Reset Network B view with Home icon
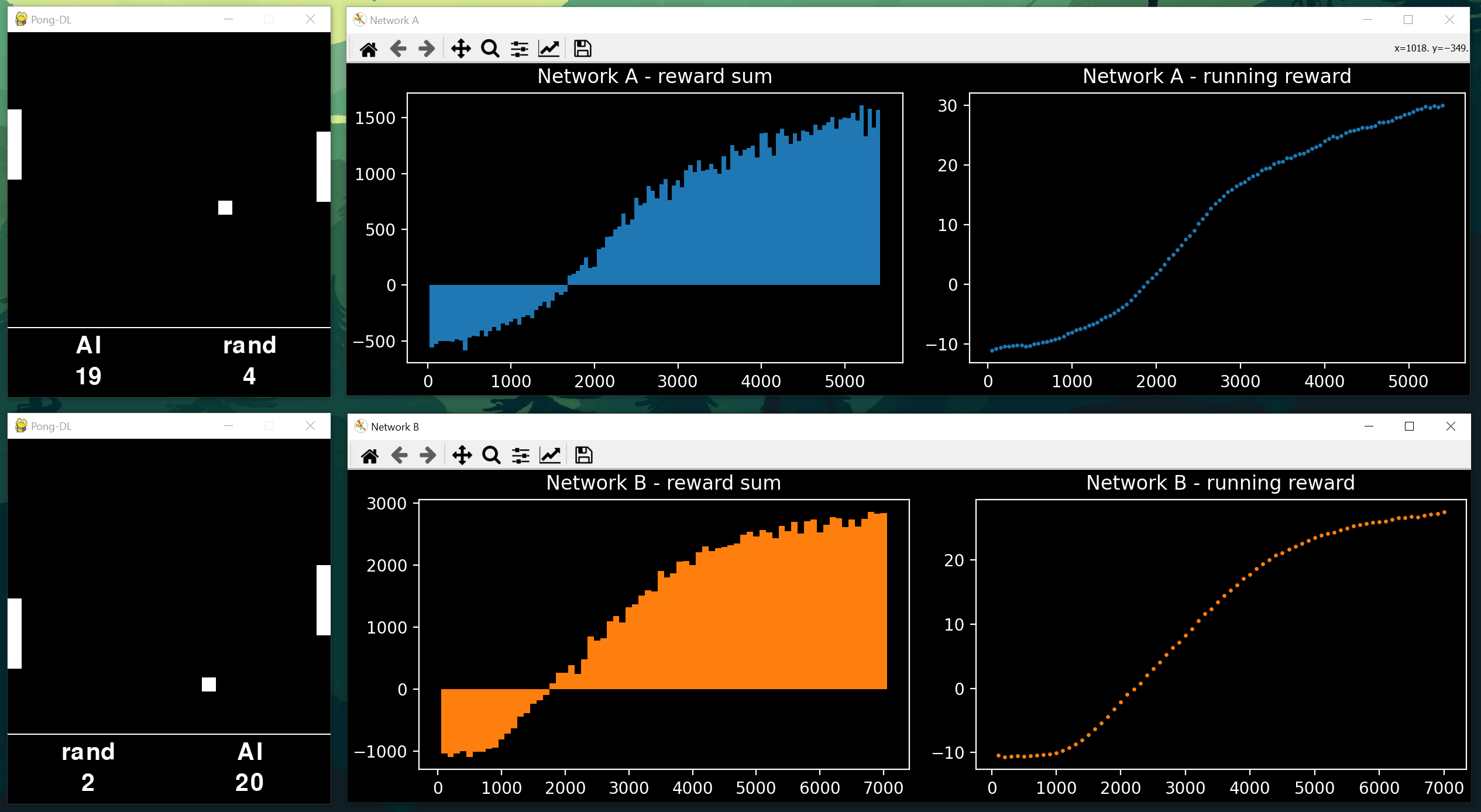 [370, 455]
